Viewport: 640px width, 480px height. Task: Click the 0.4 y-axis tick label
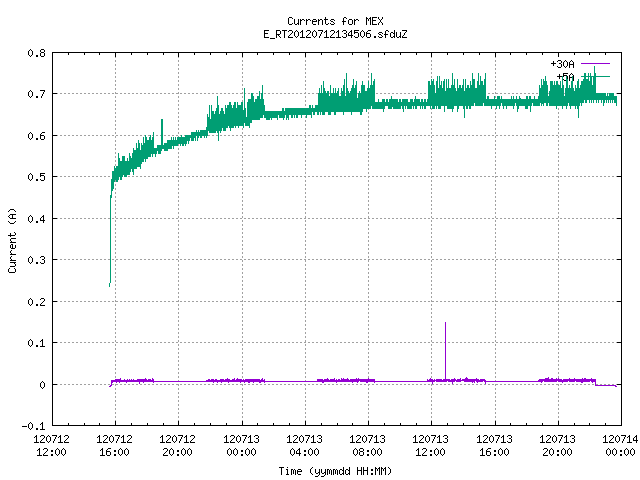36,219
